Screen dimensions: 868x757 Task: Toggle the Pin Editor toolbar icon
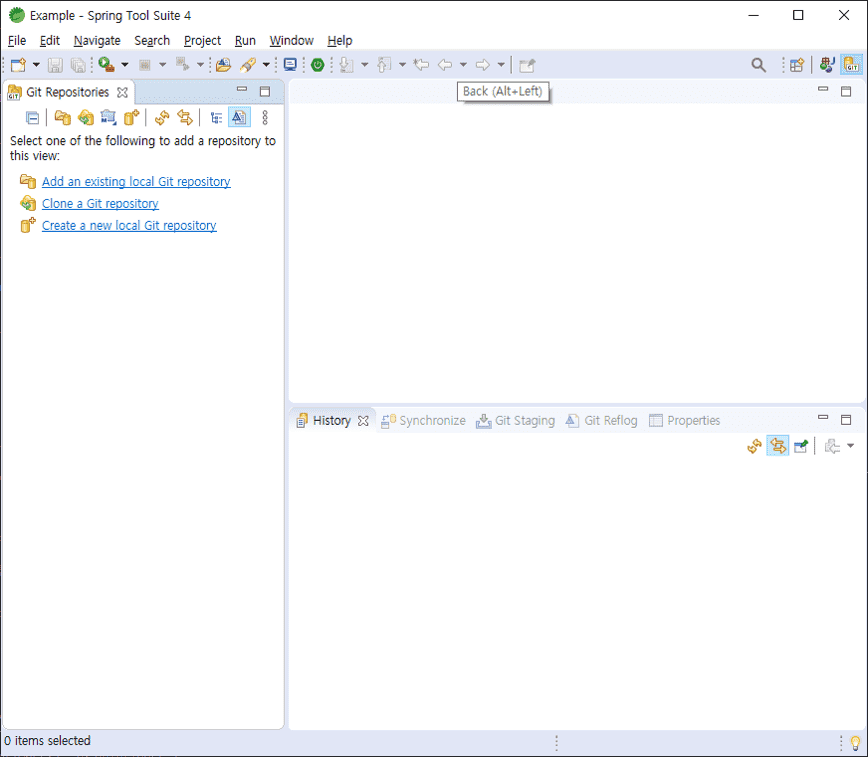(x=527, y=65)
